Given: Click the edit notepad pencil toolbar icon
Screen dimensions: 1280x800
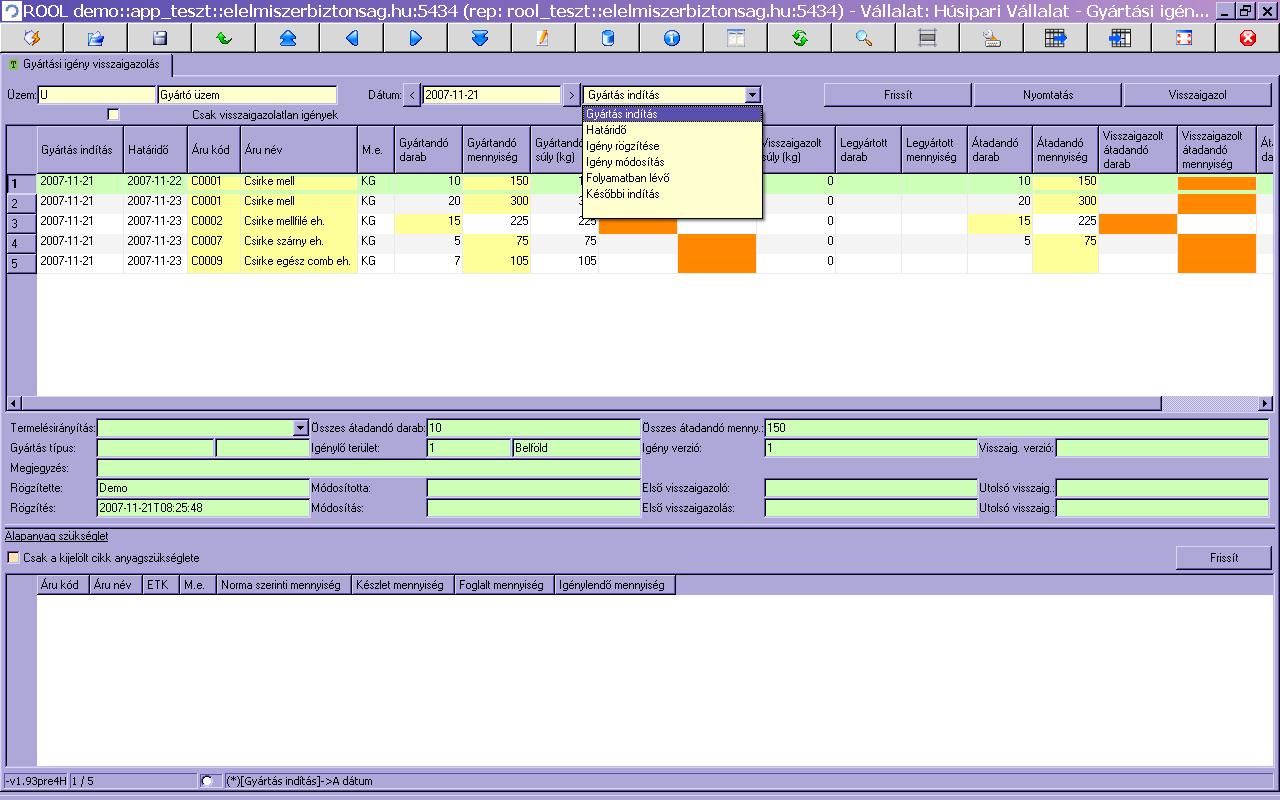Looking at the screenshot, I should (543, 38).
